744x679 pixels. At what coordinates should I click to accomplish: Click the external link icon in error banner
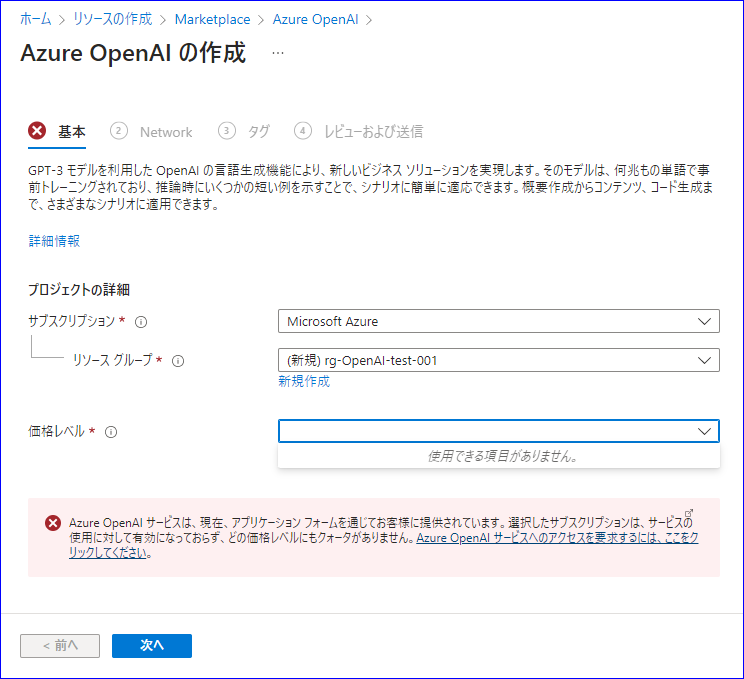[x=689, y=513]
